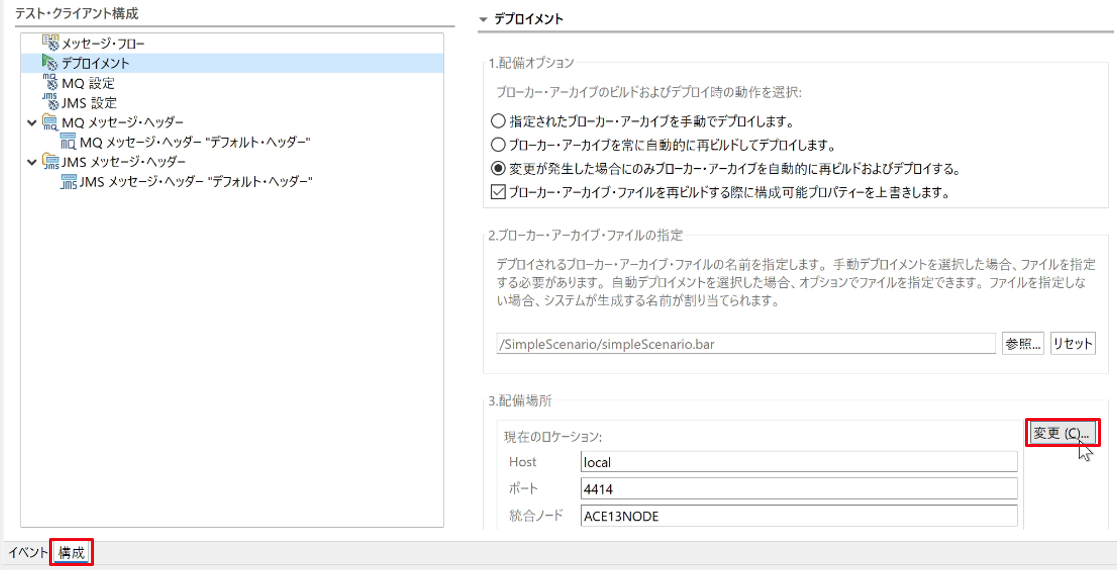Collapse the MQ メッセージ・ヘッダー tree node

31,123
